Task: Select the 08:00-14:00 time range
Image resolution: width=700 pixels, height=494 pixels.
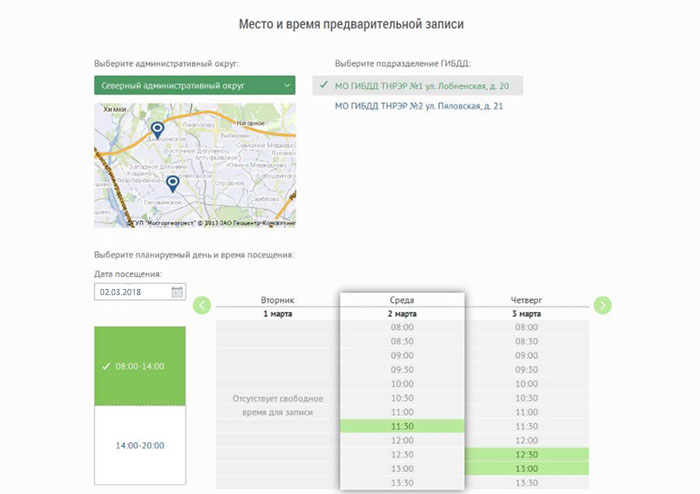Action: [140, 366]
